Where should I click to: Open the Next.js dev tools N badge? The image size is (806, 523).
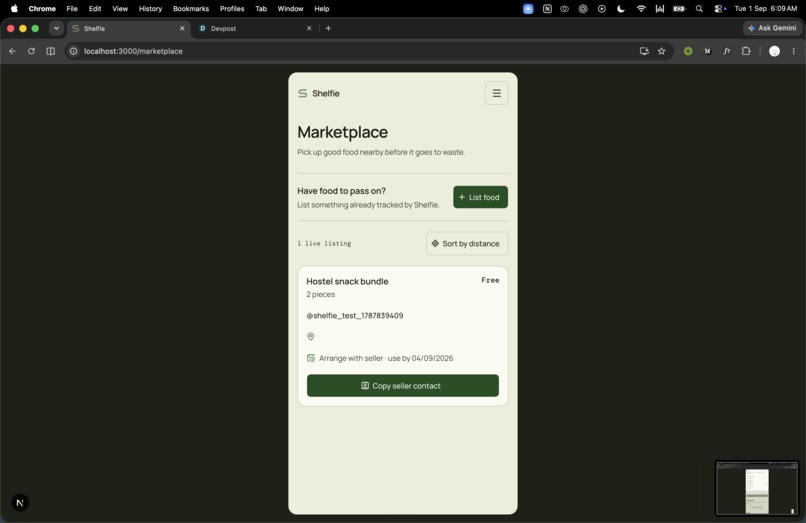[x=20, y=502]
